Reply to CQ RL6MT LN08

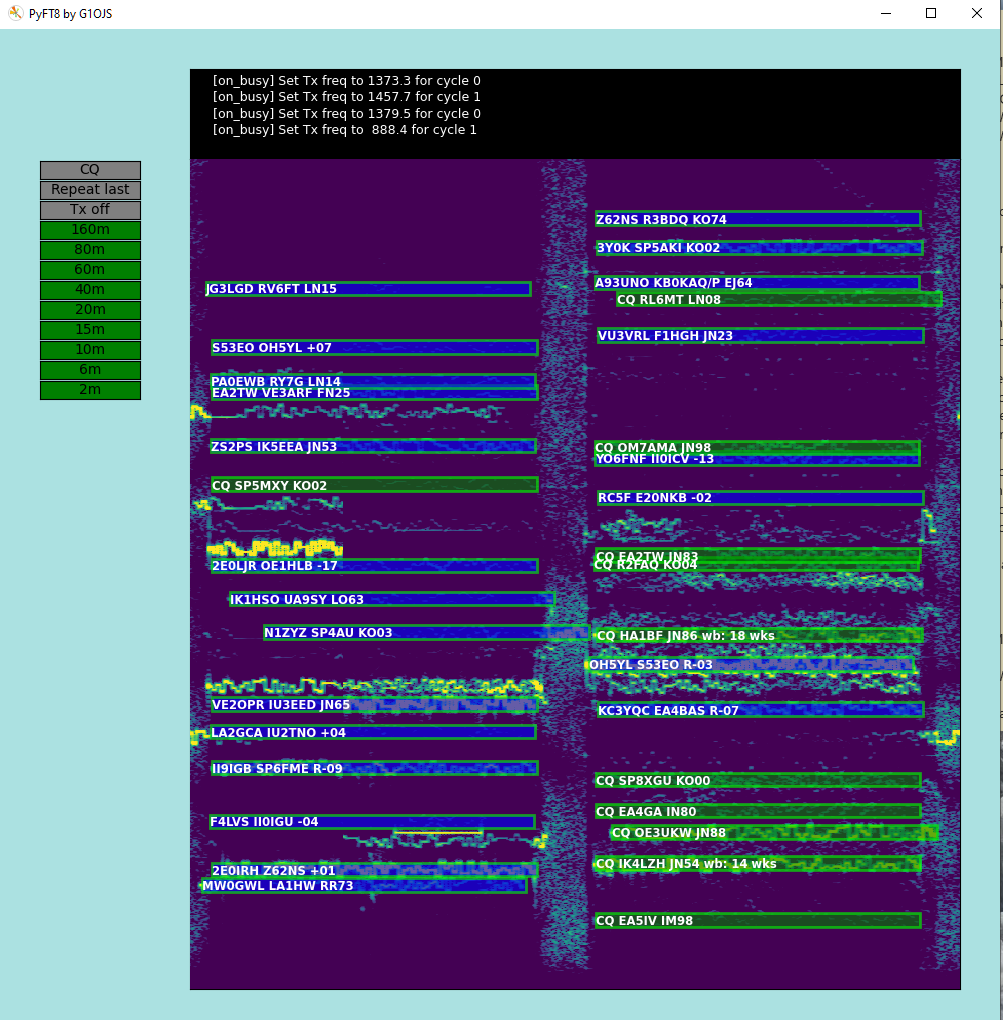779,300
